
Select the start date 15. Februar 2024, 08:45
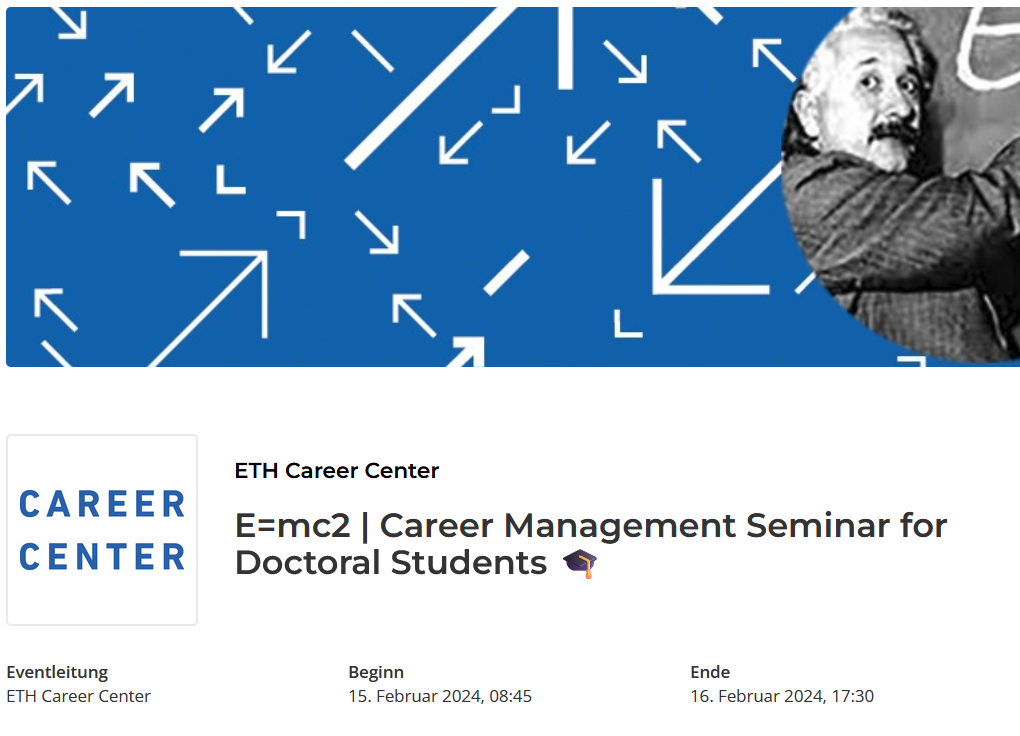click(440, 696)
